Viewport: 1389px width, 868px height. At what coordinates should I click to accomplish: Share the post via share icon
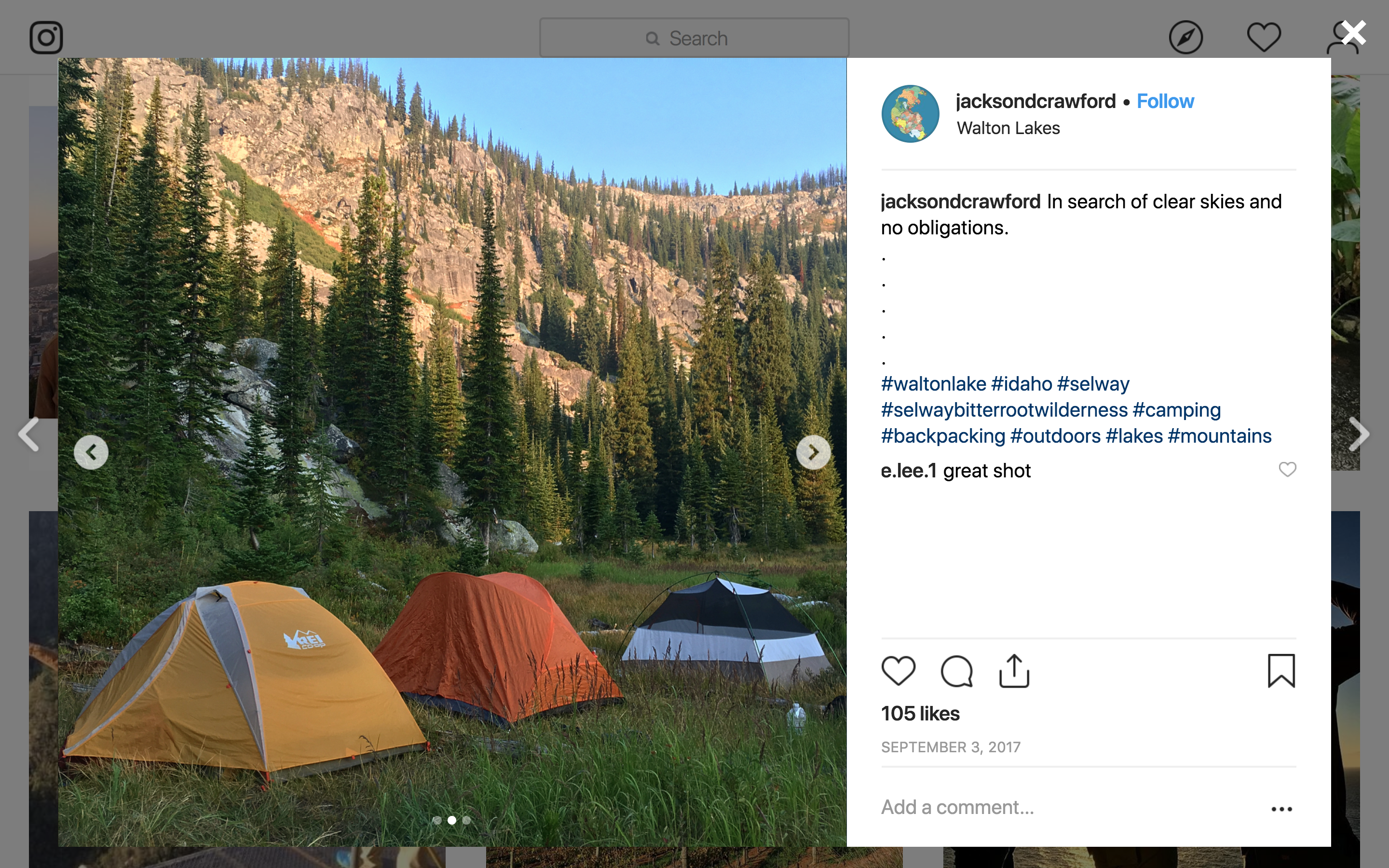coord(1014,670)
